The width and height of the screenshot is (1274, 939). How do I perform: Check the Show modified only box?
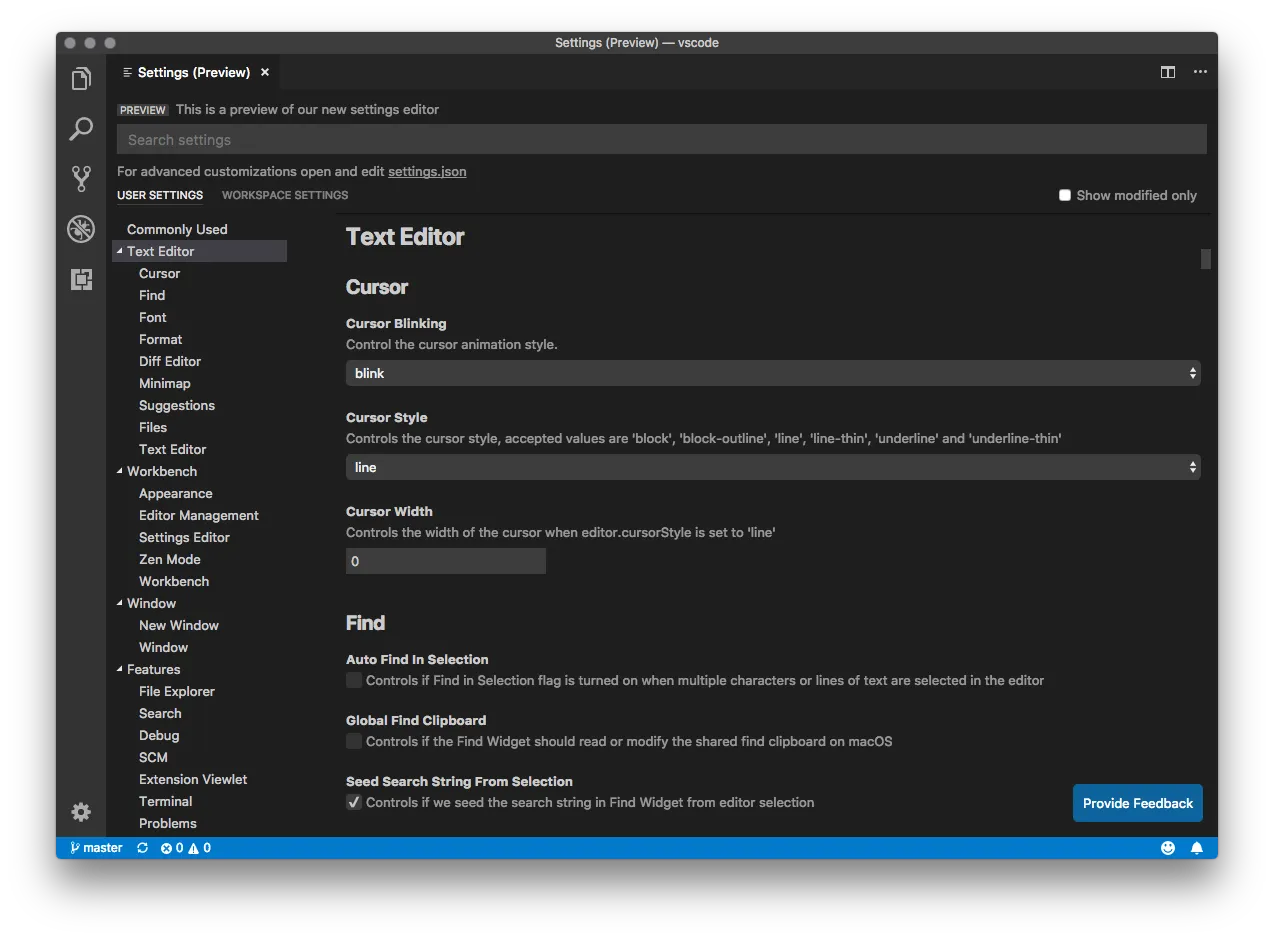(x=1065, y=195)
